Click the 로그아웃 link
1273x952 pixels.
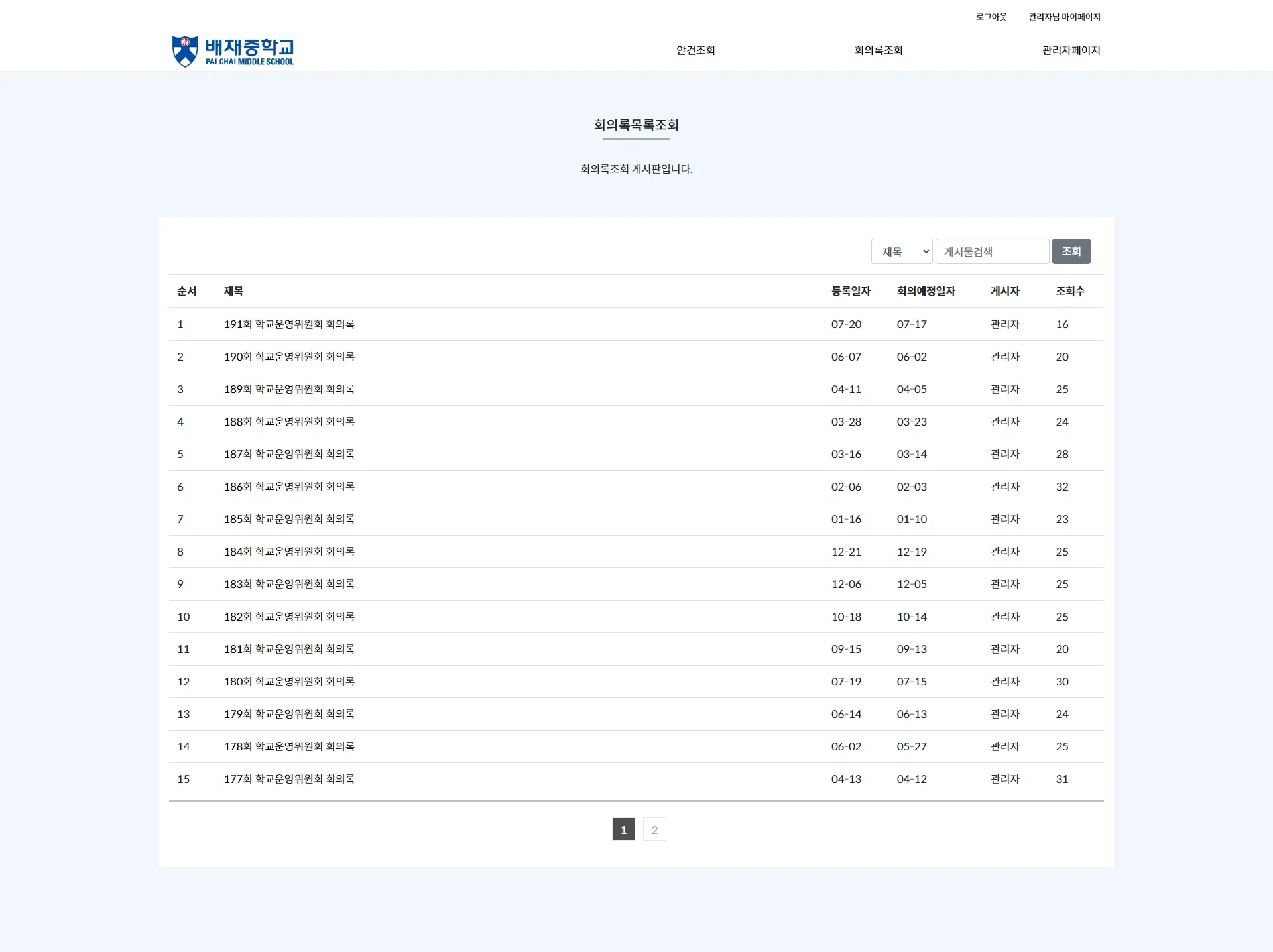click(991, 17)
